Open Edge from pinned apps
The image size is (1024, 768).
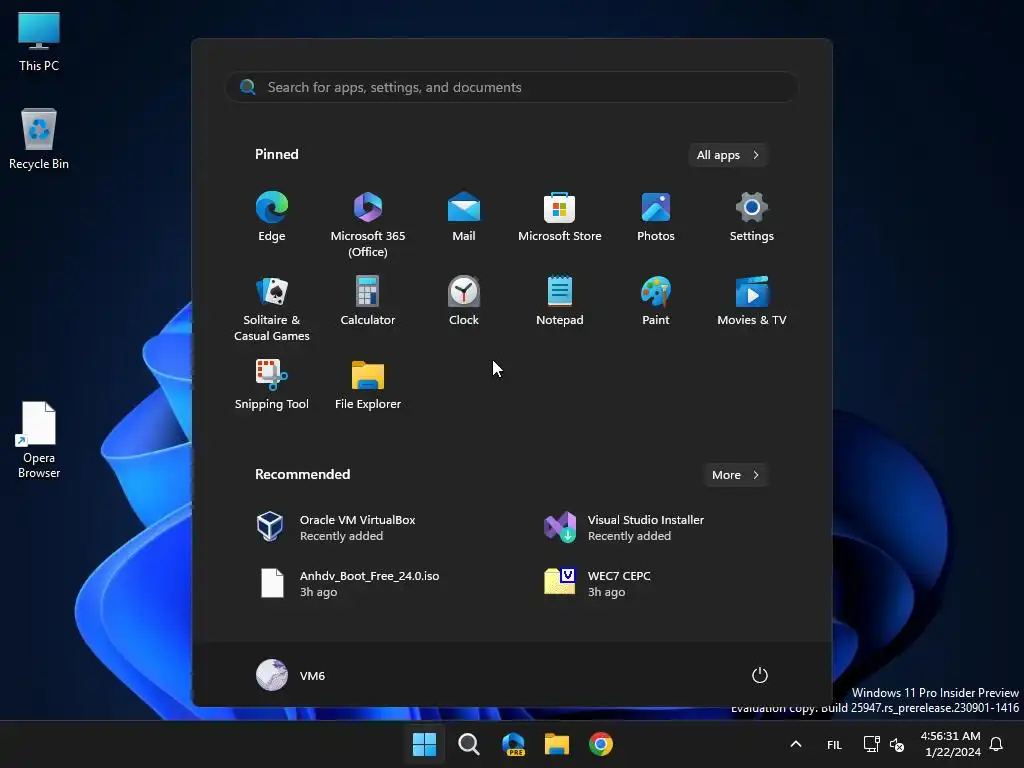point(272,217)
